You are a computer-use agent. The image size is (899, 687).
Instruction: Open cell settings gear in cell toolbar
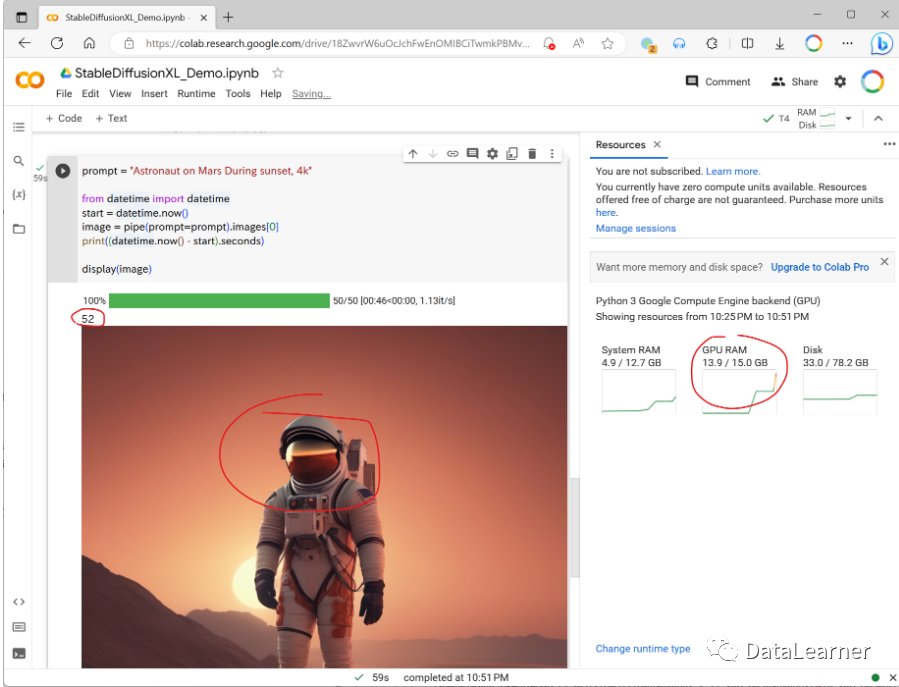tap(492, 154)
